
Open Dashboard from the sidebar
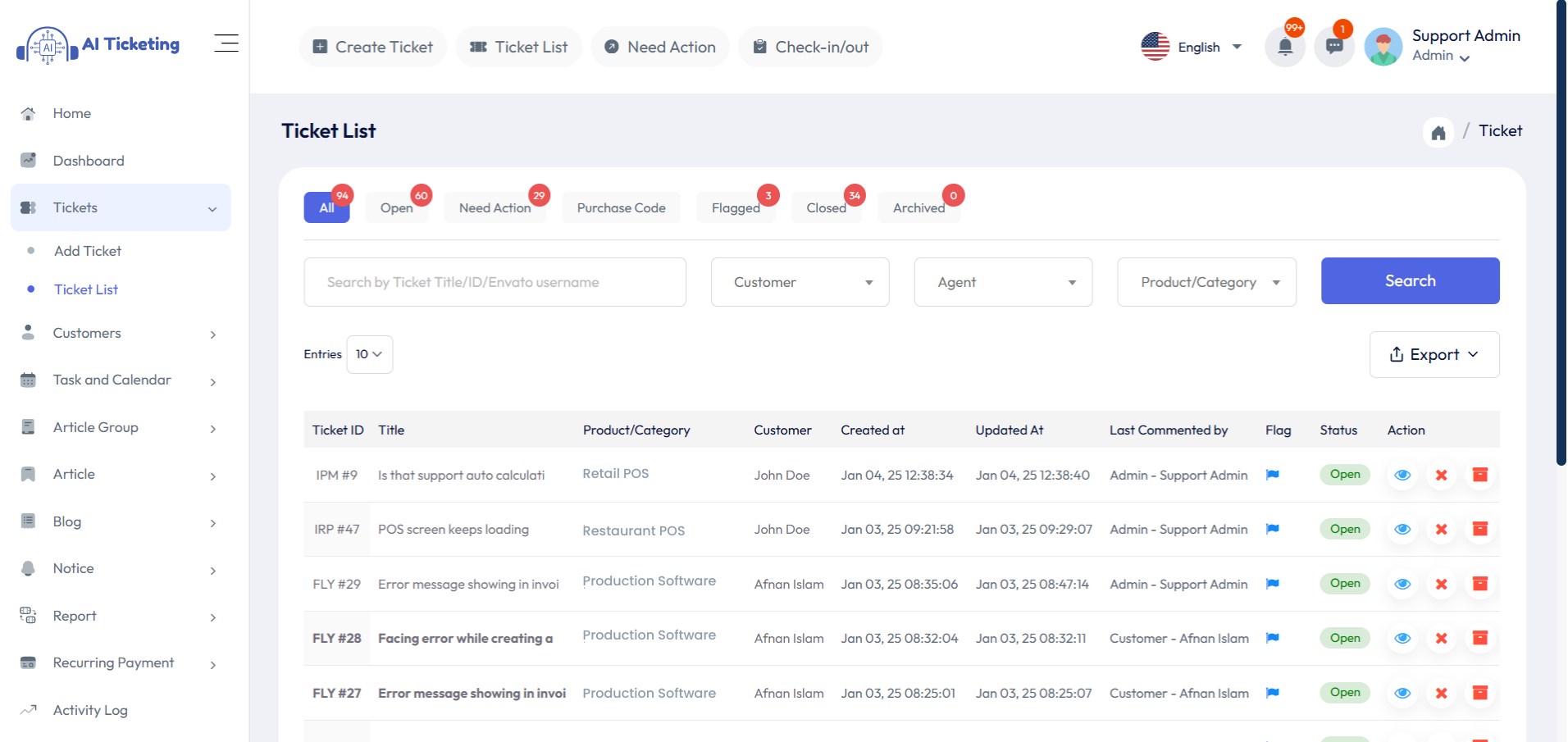tap(89, 160)
